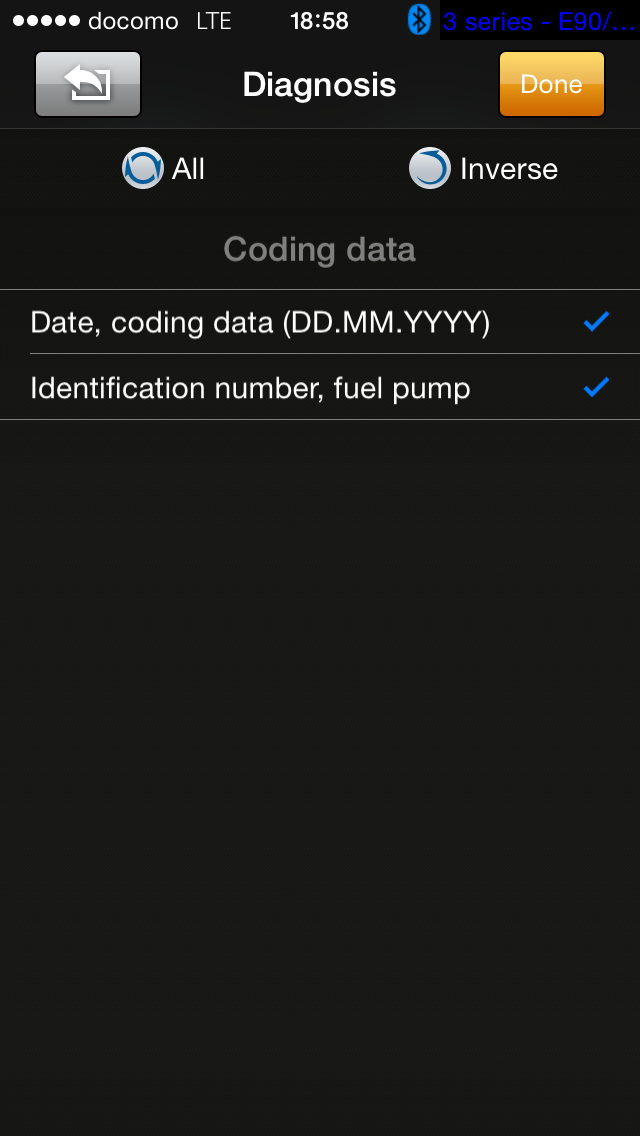This screenshot has height=1136, width=640.
Task: Tap the "Inverse" text label
Action: [x=508, y=169]
